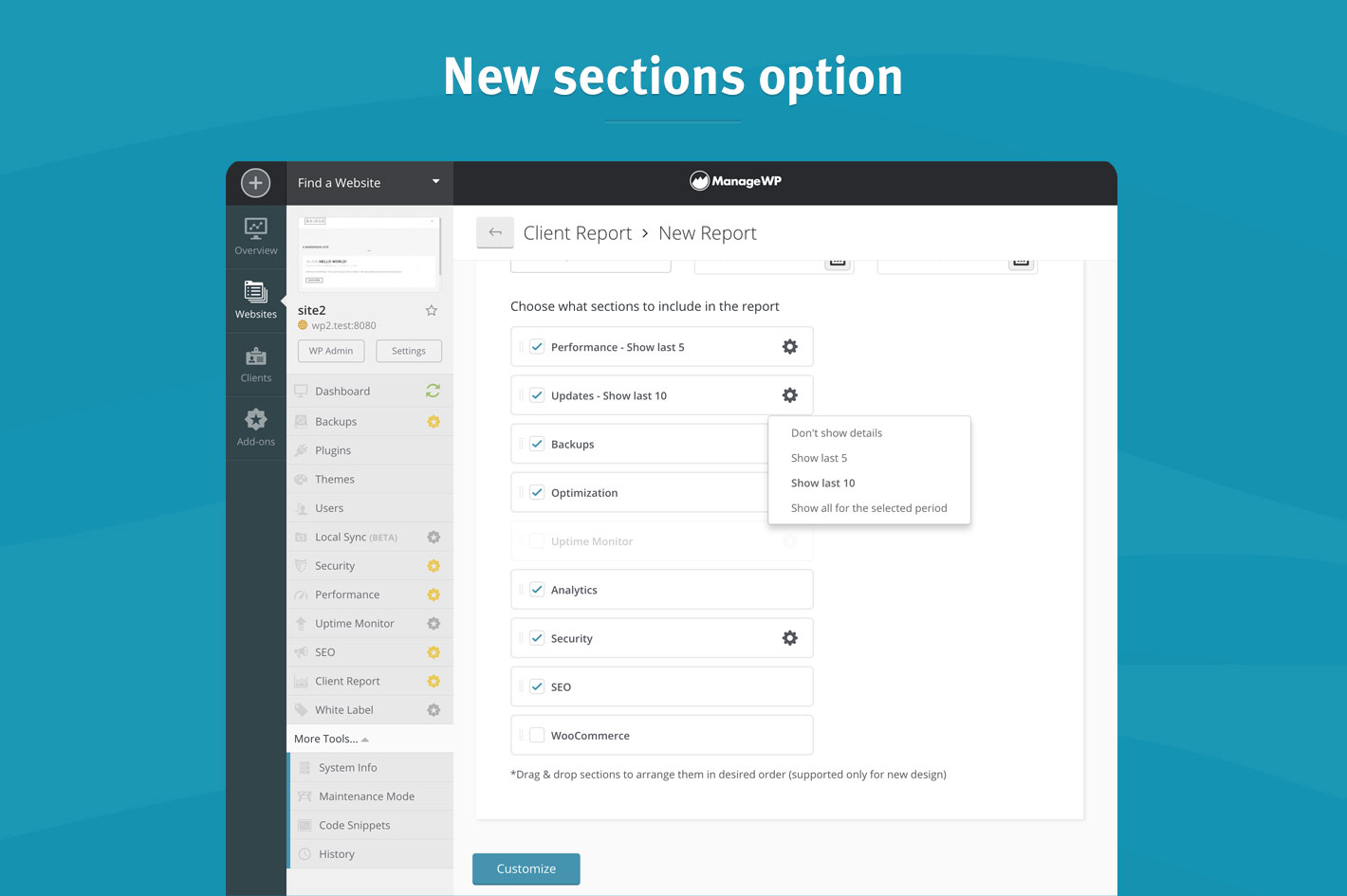Click the Customize button
This screenshot has width=1347, height=896.
526,869
